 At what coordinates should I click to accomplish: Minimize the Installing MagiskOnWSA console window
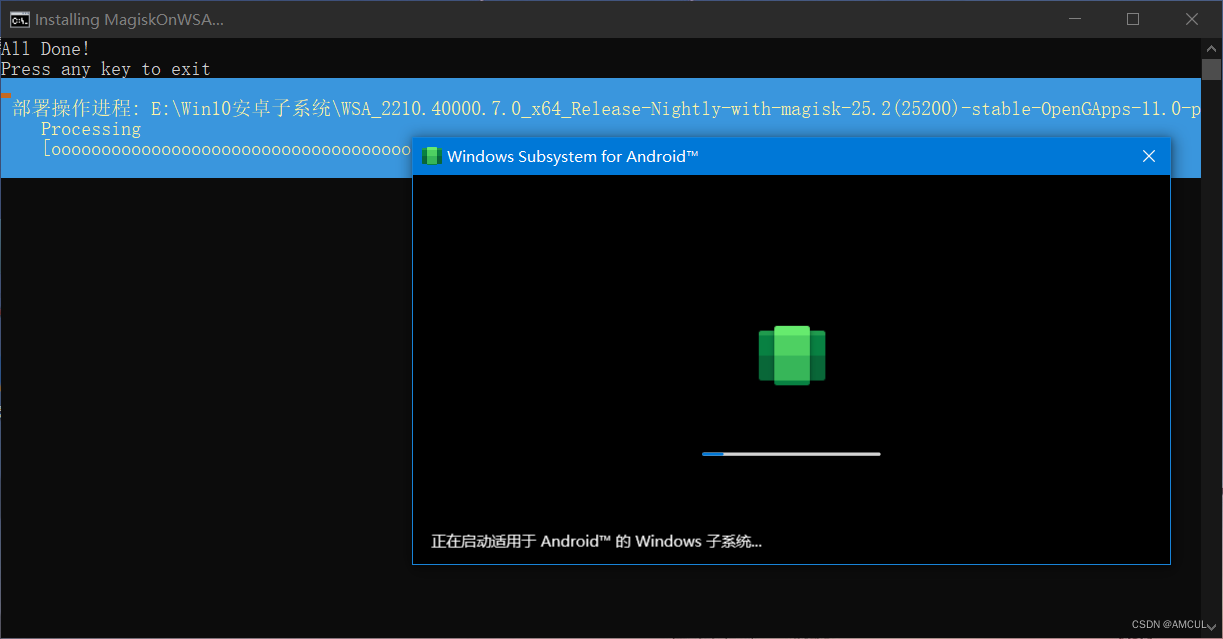pyautogui.click(x=1074, y=19)
